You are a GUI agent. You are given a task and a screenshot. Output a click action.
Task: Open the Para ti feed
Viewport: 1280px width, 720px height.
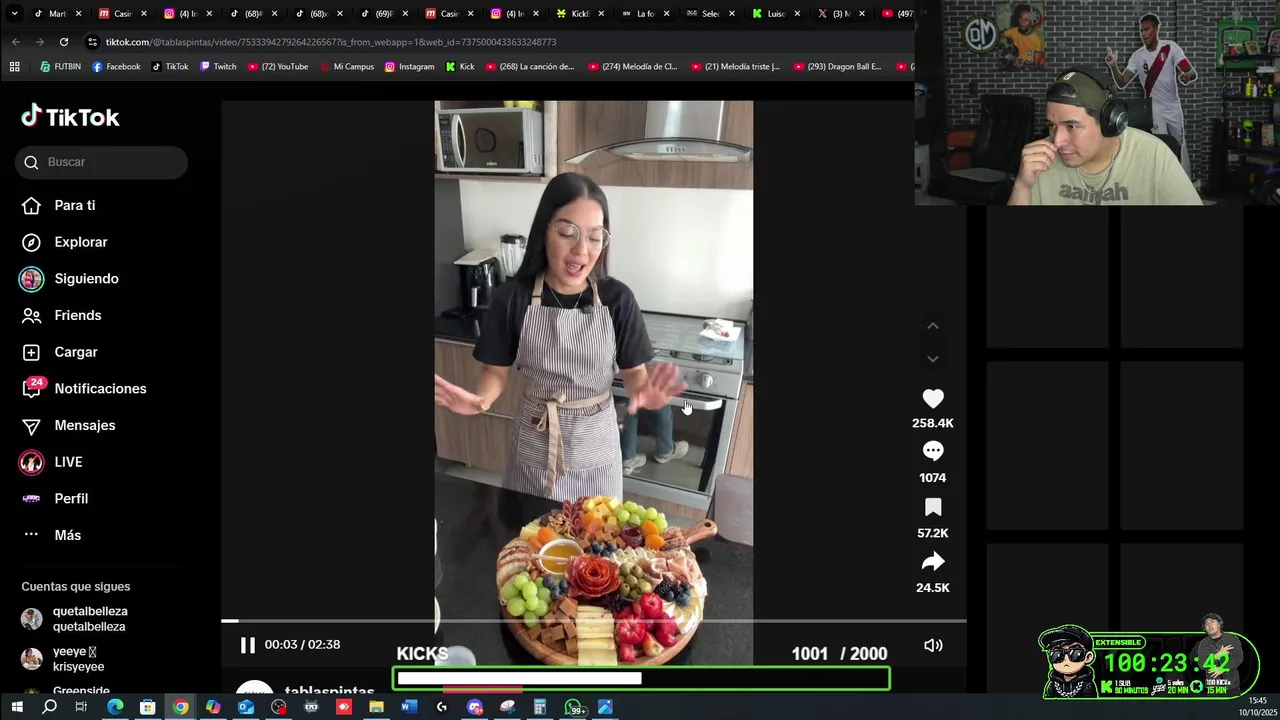[60, 205]
